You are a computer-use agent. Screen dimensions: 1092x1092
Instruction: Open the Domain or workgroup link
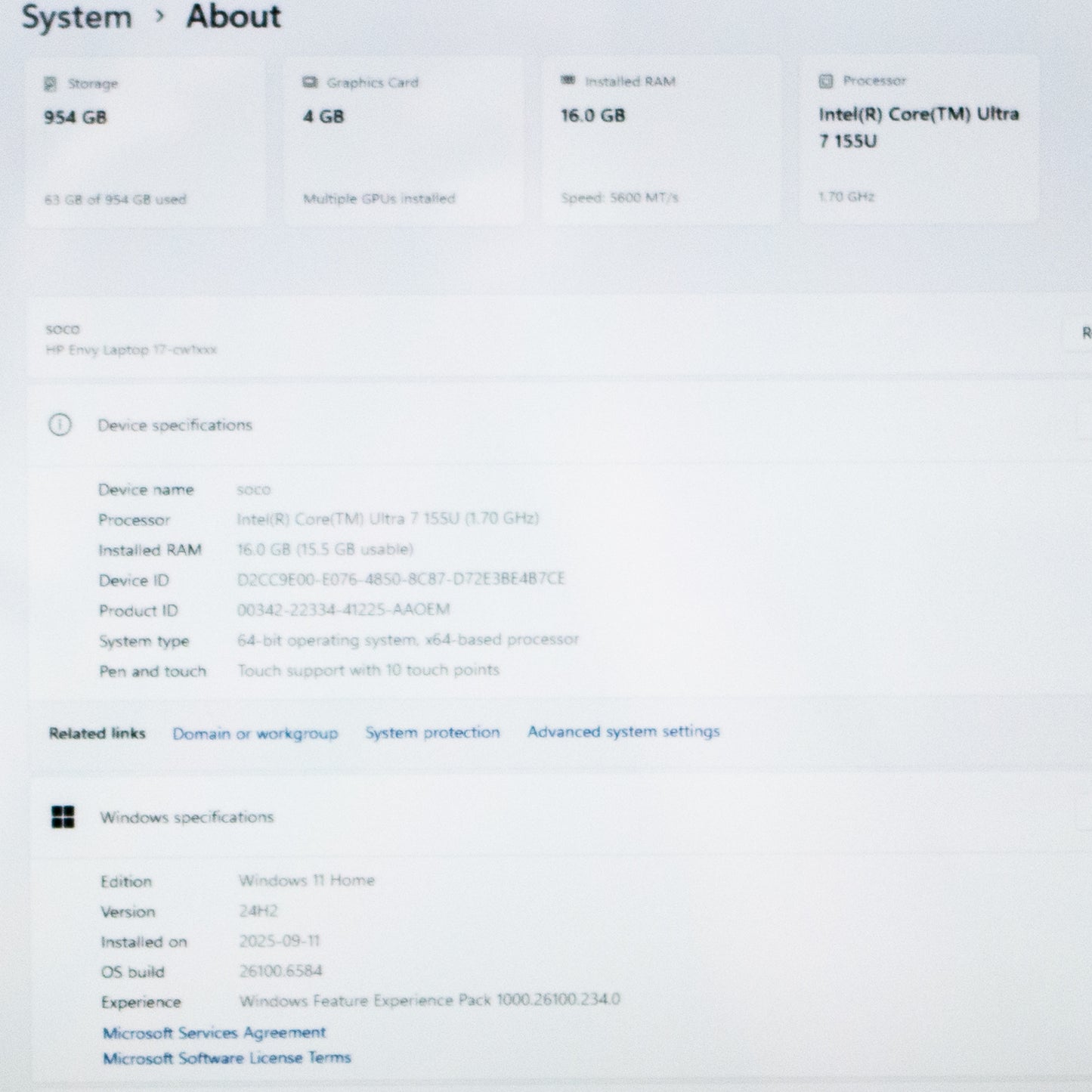255,734
